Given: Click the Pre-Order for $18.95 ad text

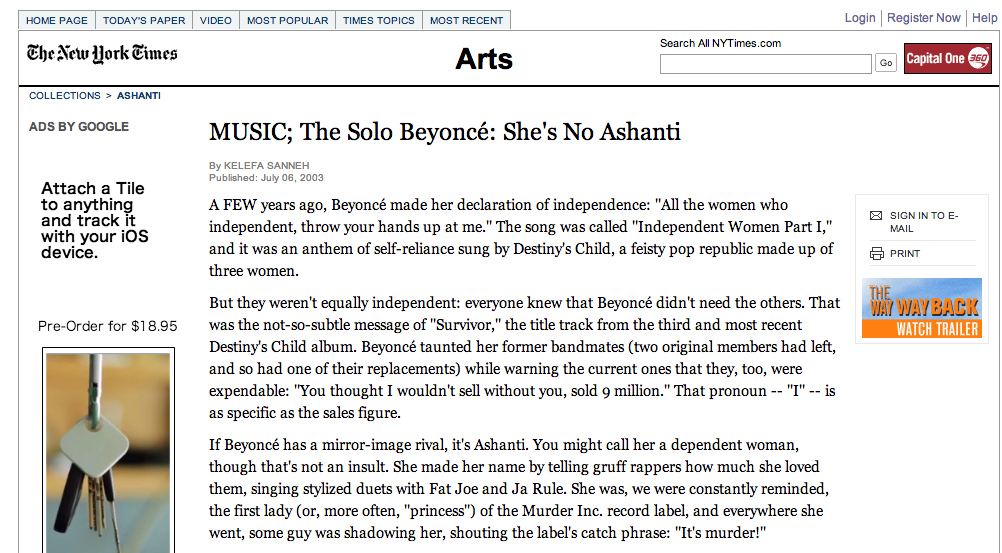Looking at the screenshot, I should [x=107, y=326].
